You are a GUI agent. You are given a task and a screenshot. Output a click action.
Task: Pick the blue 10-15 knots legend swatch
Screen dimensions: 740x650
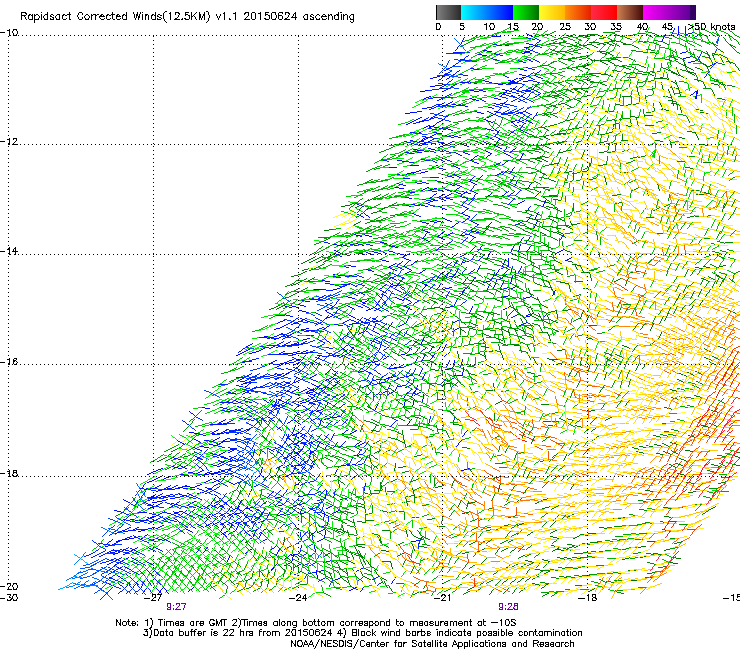500,12
